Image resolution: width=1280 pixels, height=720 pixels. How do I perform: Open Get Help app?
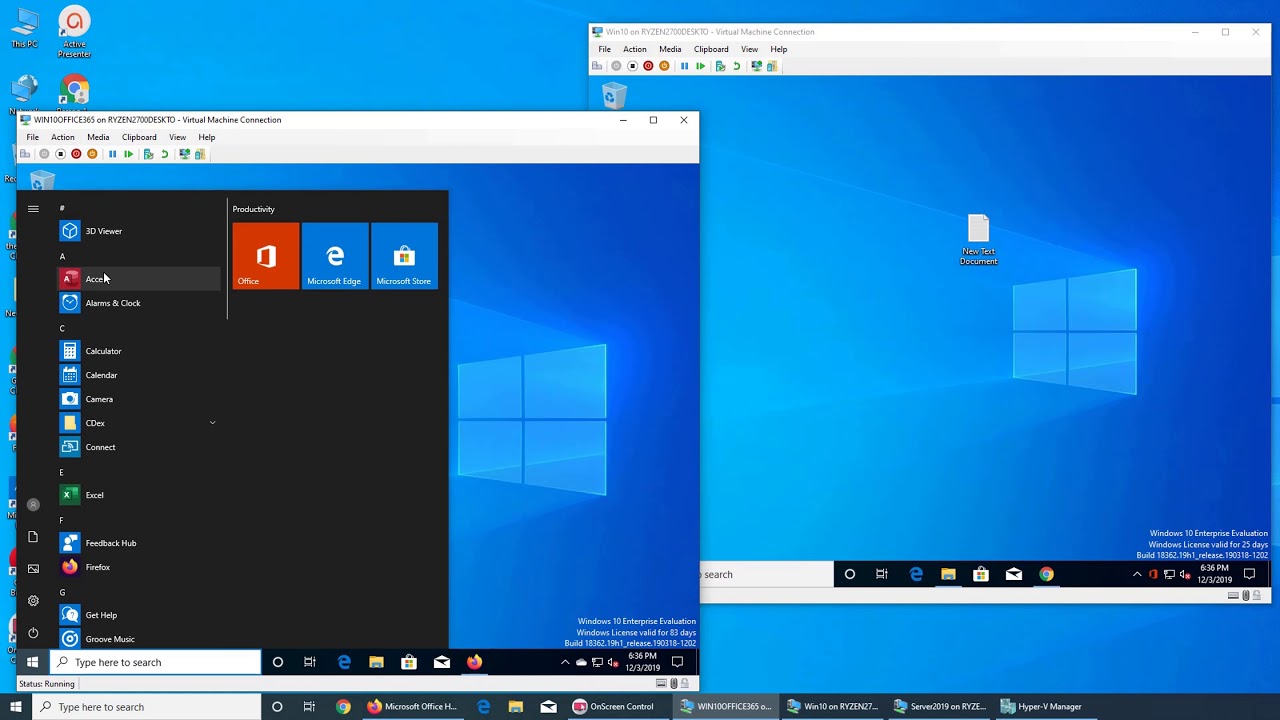click(138, 615)
